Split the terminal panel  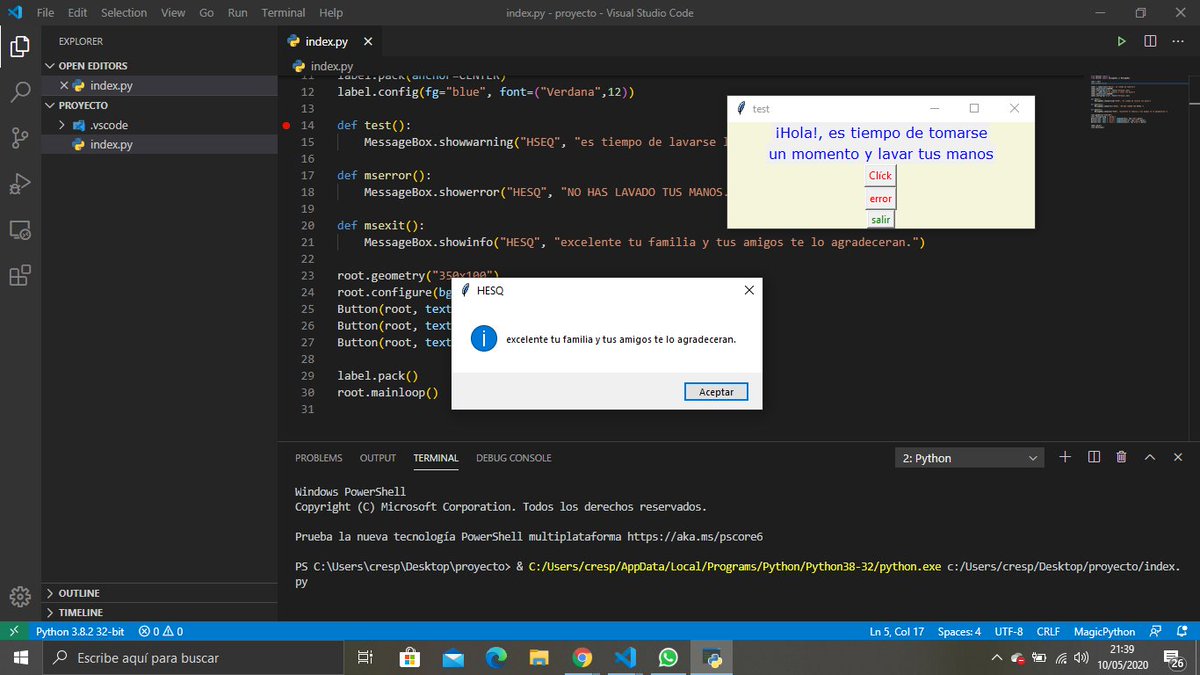point(1094,457)
